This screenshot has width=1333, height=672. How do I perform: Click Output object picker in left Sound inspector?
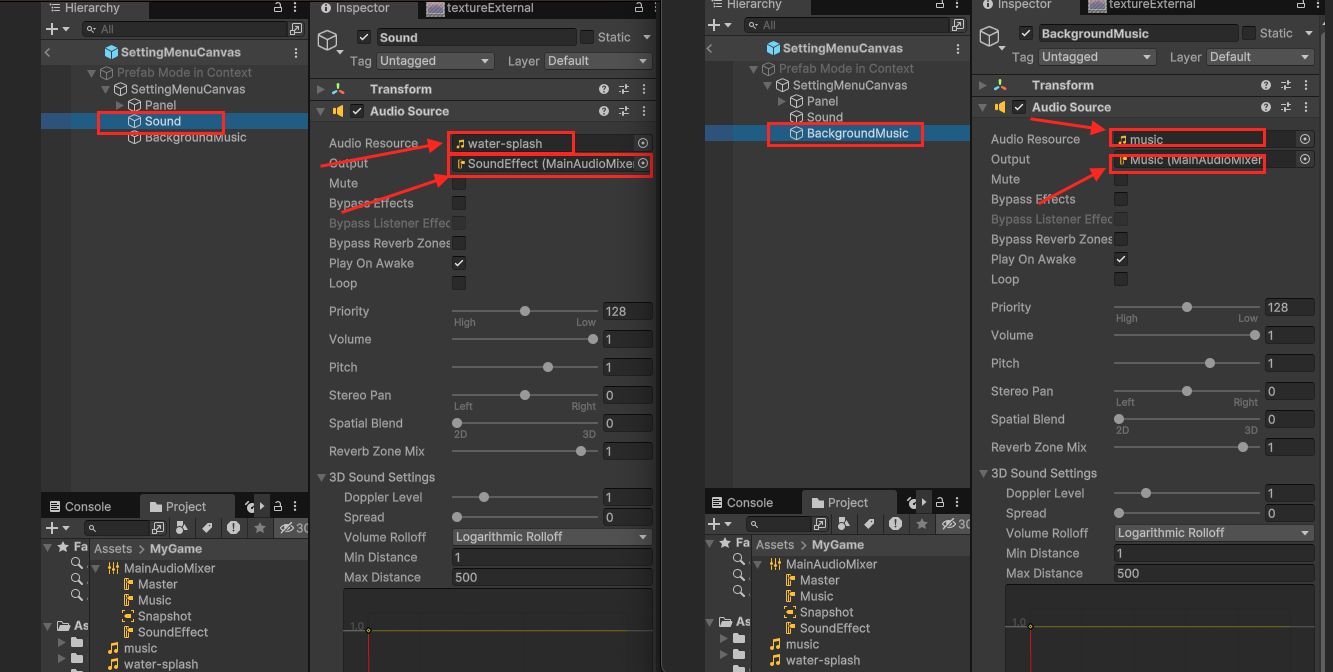(x=643, y=163)
